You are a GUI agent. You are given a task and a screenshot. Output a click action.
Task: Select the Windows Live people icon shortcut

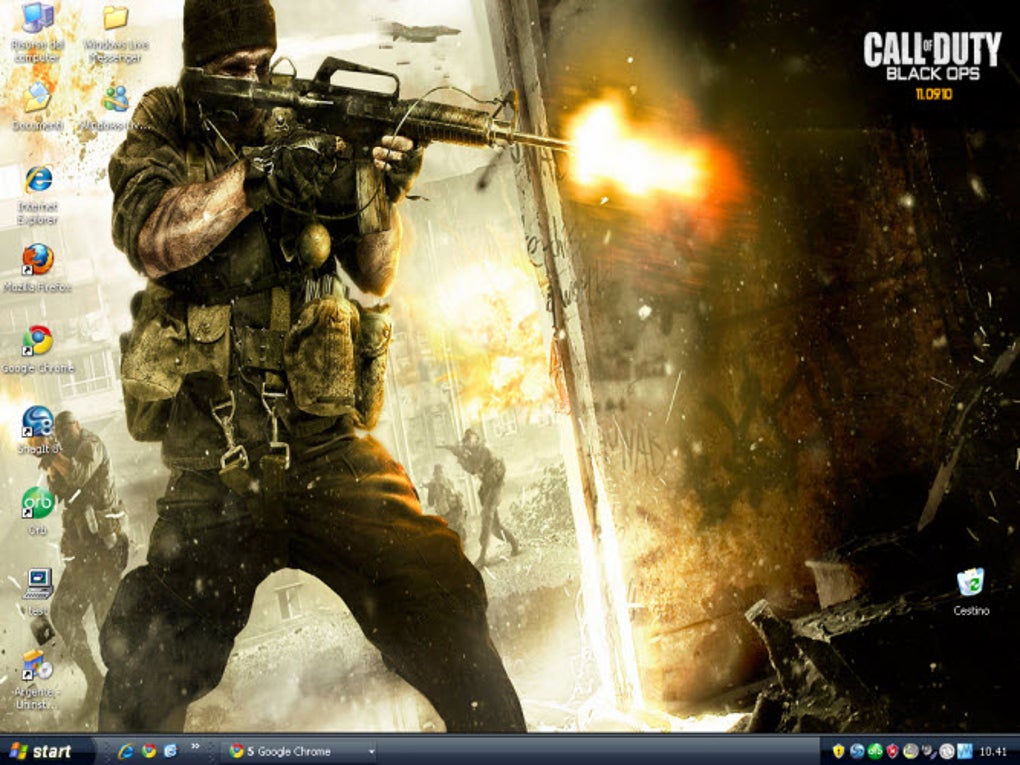click(x=115, y=98)
